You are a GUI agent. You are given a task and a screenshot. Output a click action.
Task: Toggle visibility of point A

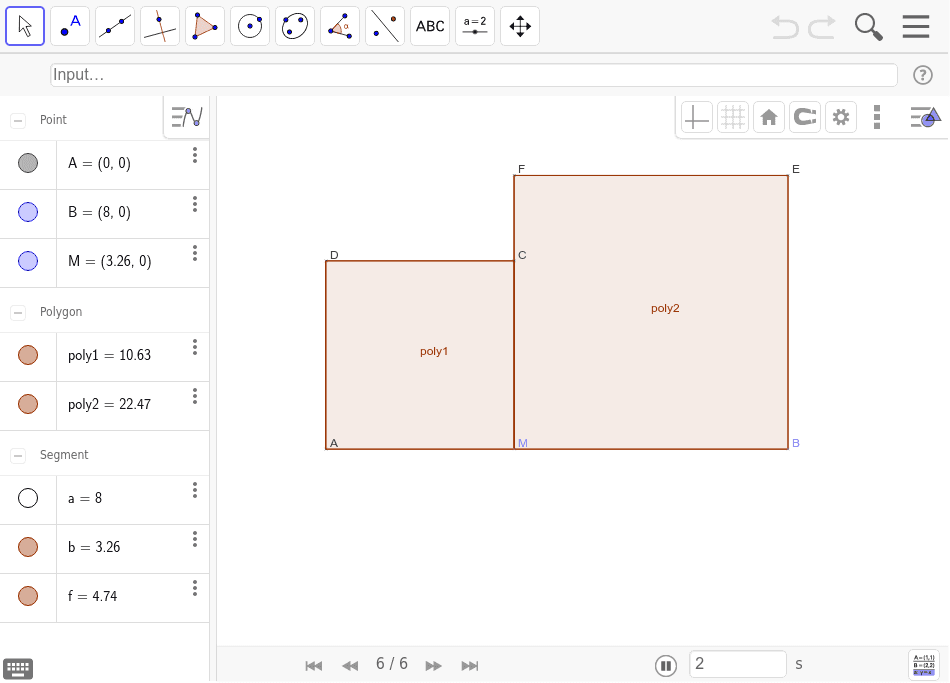pyautogui.click(x=28, y=163)
